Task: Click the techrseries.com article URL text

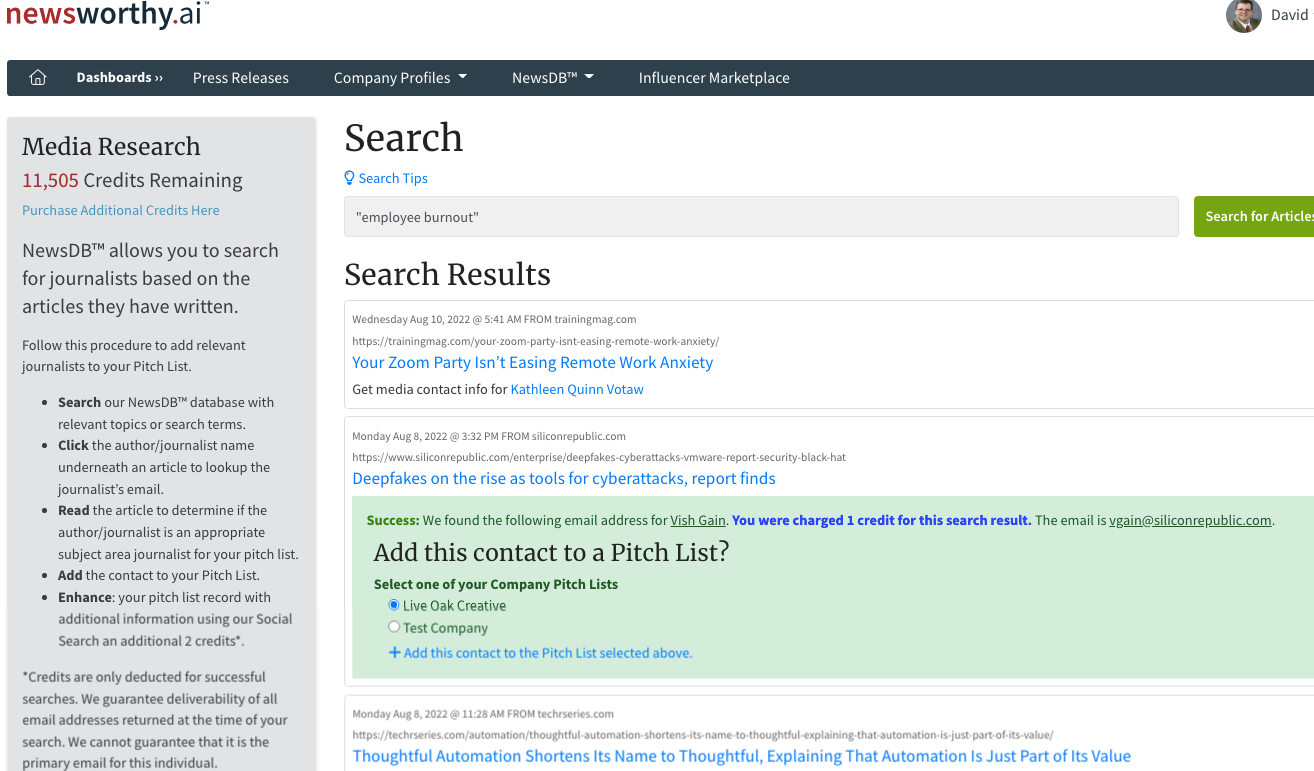Action: tap(703, 735)
